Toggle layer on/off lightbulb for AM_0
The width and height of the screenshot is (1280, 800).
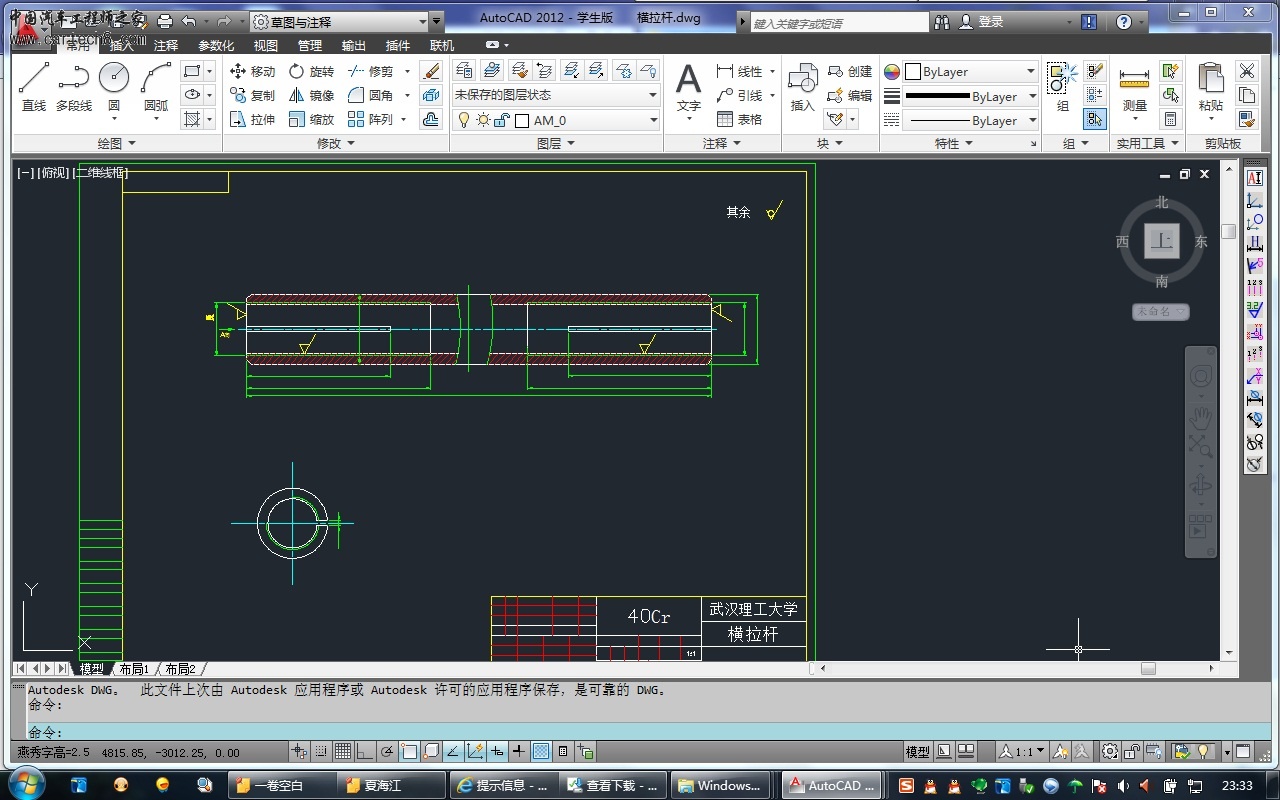tap(464, 120)
